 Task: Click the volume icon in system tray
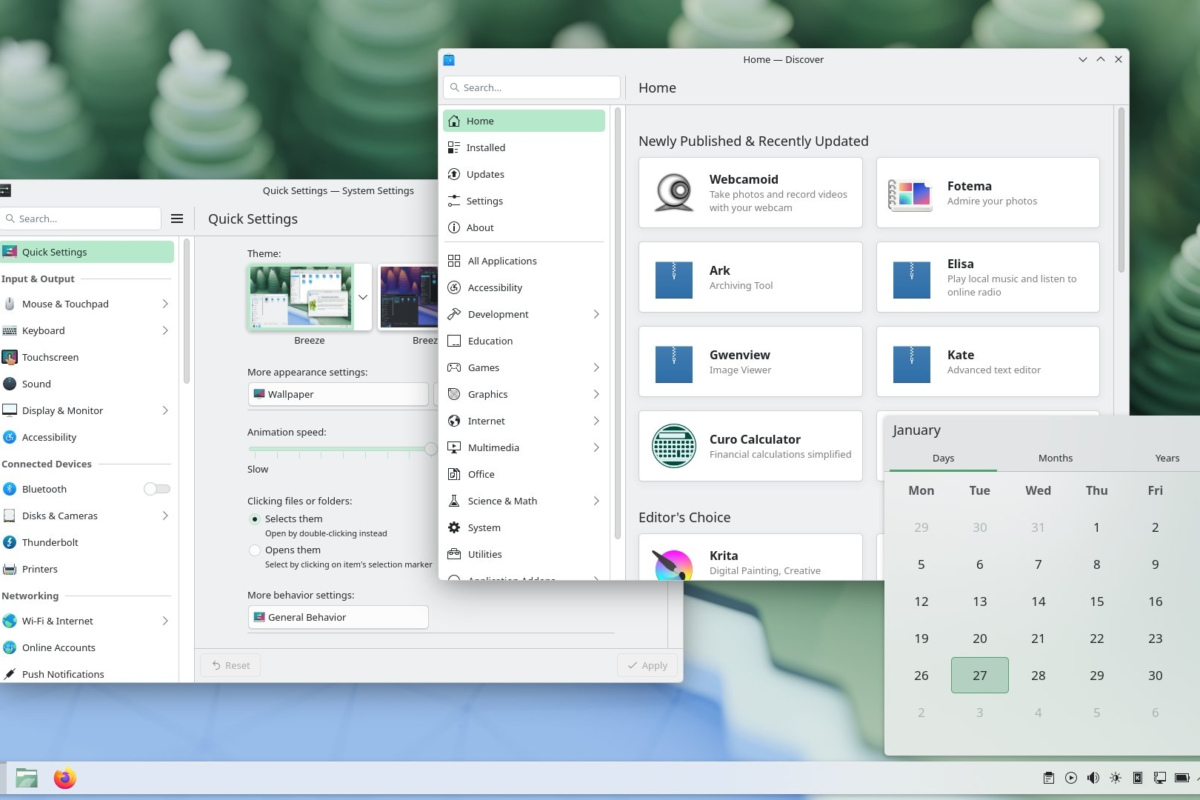1093,778
